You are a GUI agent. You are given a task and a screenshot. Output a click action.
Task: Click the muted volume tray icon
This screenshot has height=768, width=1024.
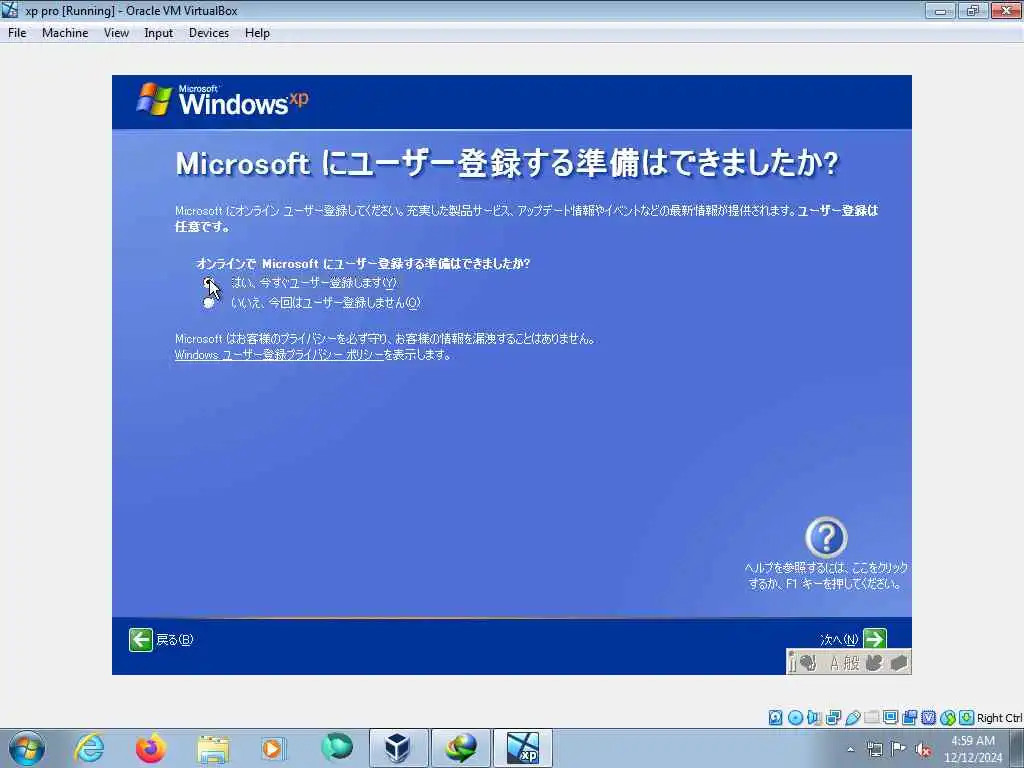(923, 750)
